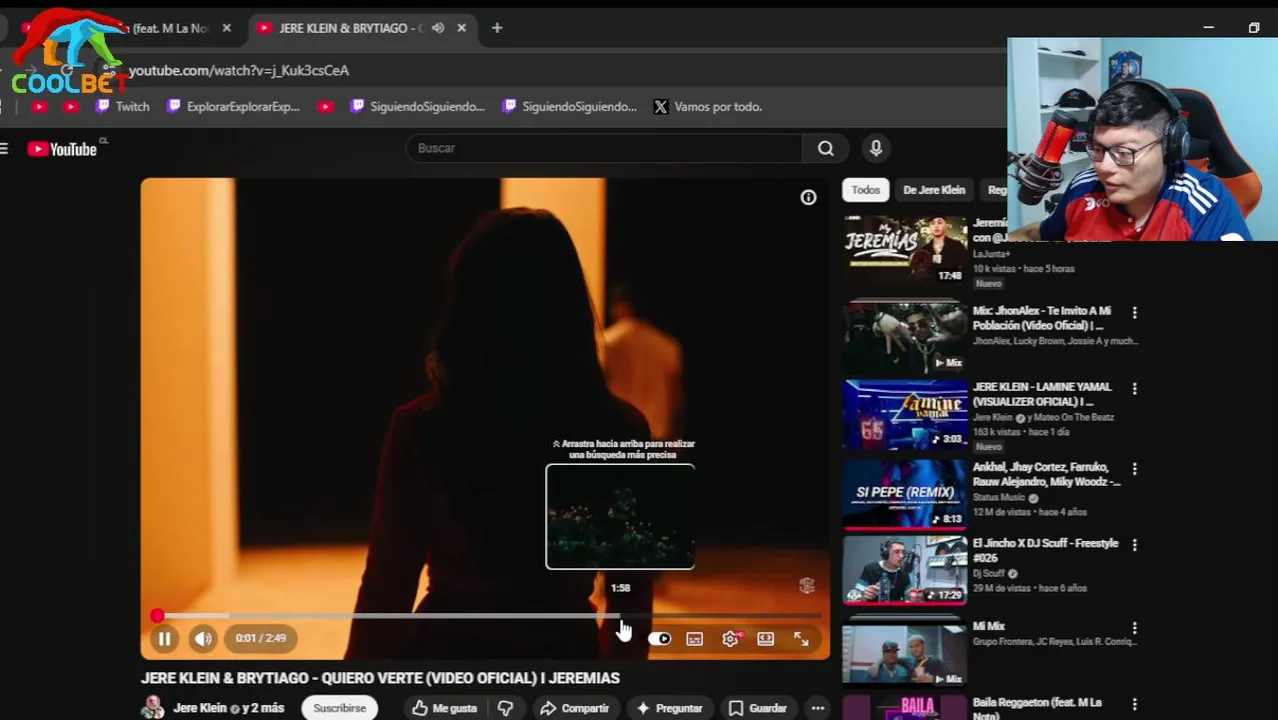Open the second SiguiendoSiguiendo... bookmark

(x=570, y=107)
